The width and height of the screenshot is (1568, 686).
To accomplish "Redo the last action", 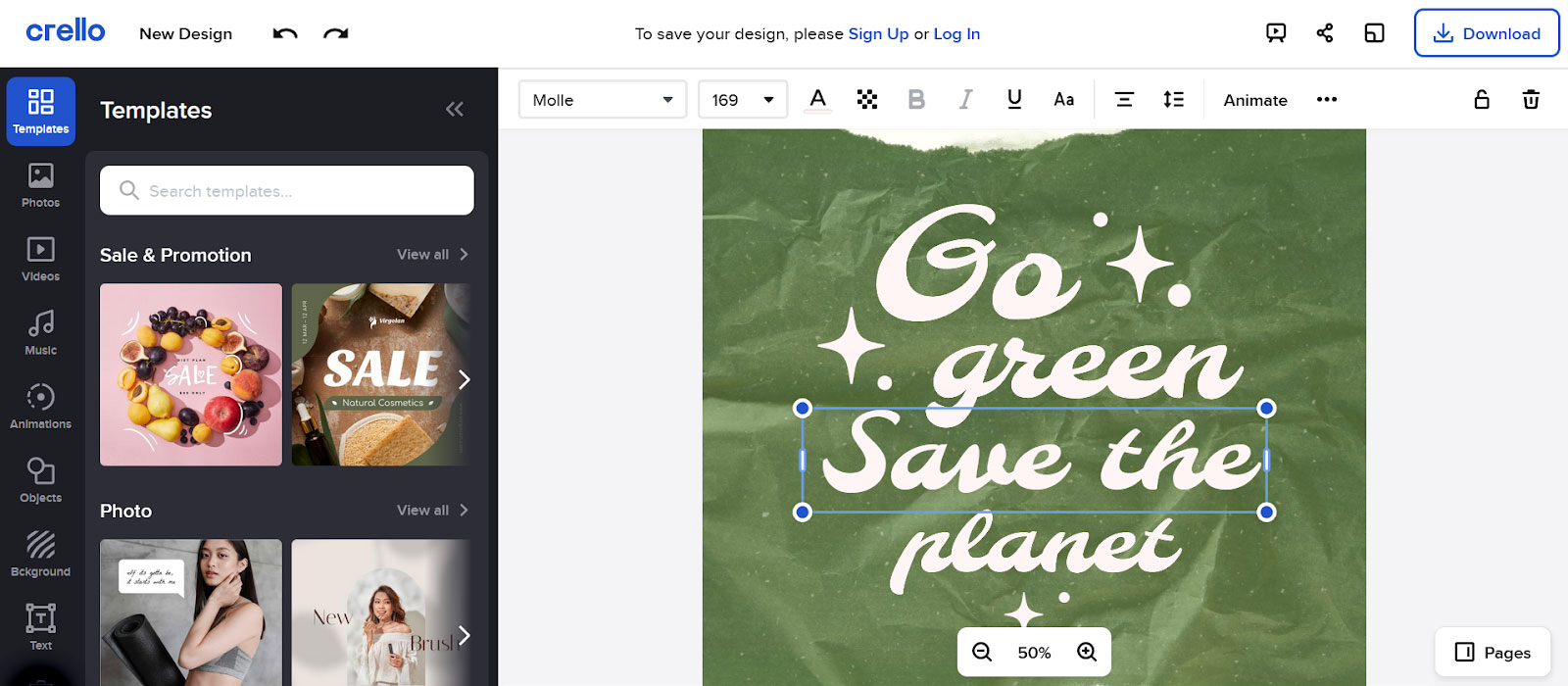I will click(336, 33).
